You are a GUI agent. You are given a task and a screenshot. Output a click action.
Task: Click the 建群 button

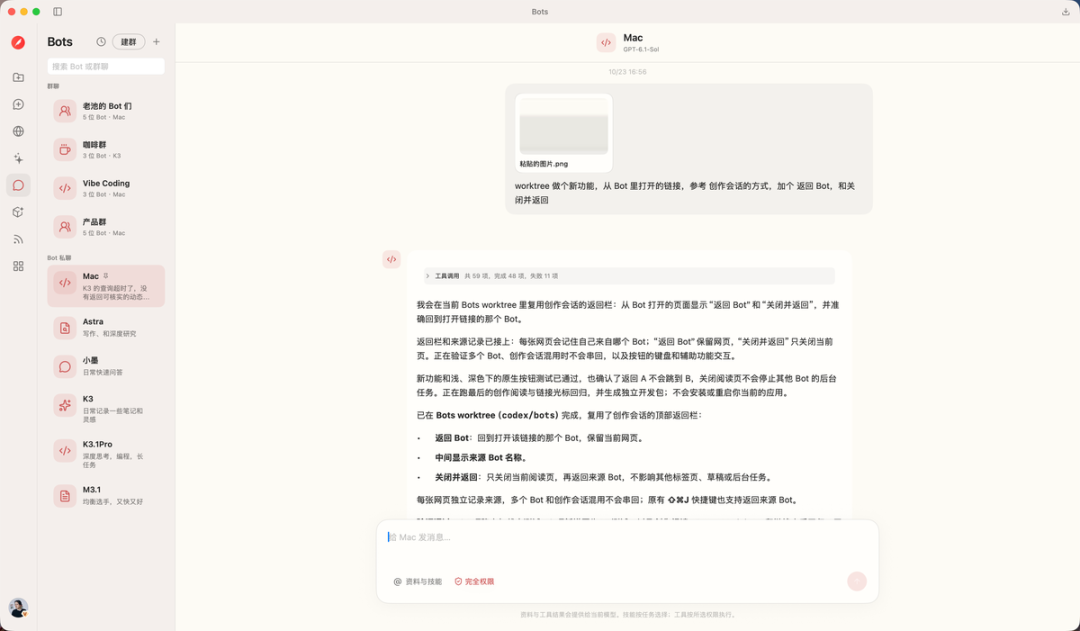[129, 42]
